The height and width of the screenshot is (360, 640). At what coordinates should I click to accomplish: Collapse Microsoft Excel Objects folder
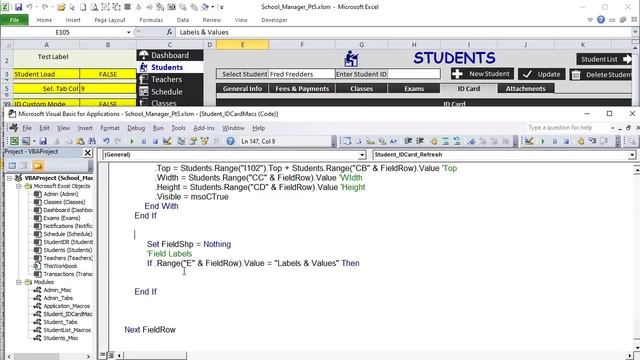click(18, 186)
